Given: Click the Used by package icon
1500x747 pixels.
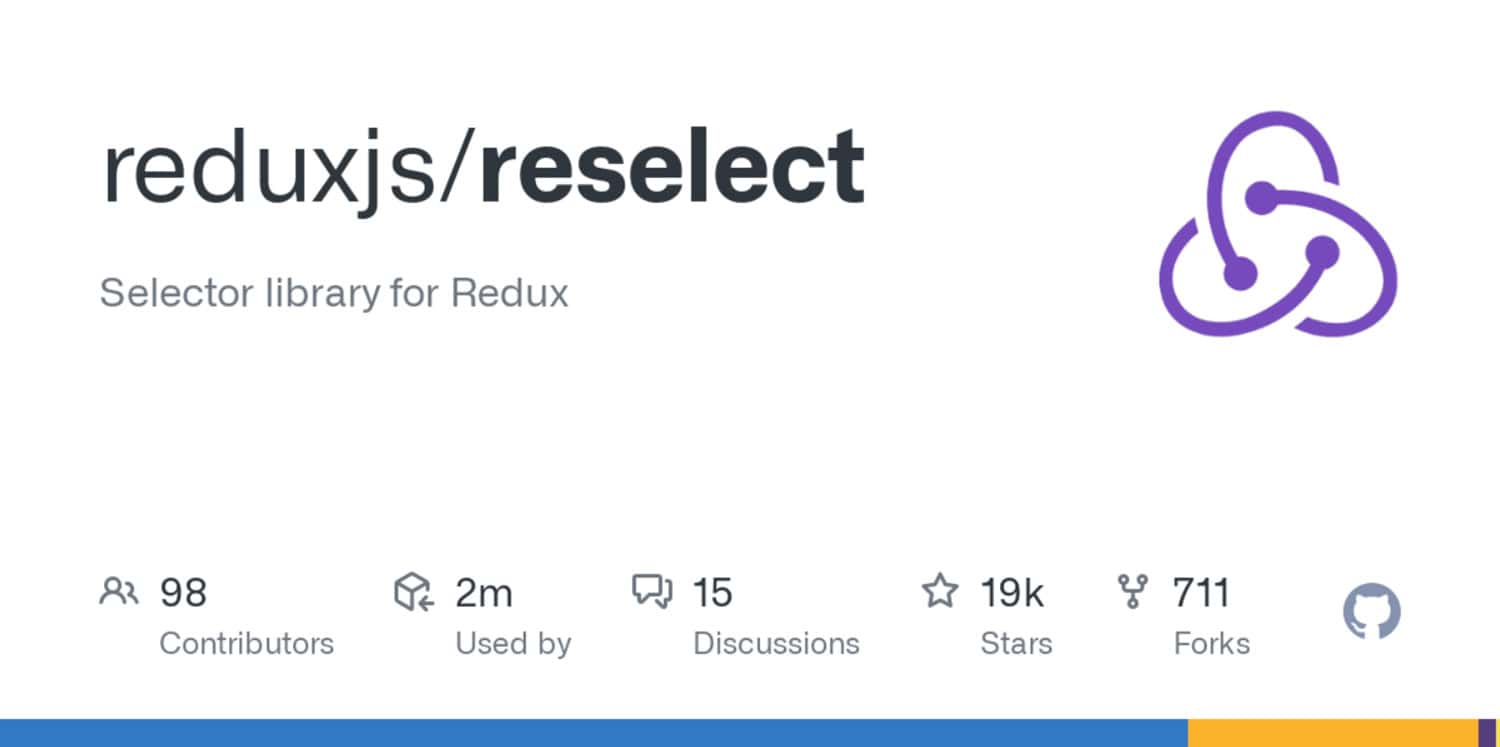Looking at the screenshot, I should pos(413,592).
